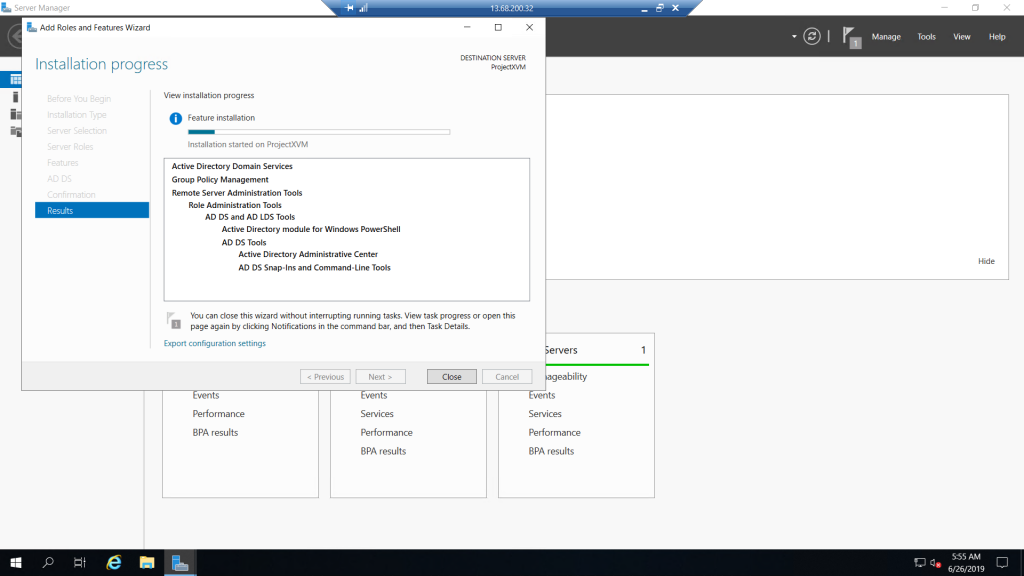Open the Notifications flag in Server Manager

click(x=852, y=37)
